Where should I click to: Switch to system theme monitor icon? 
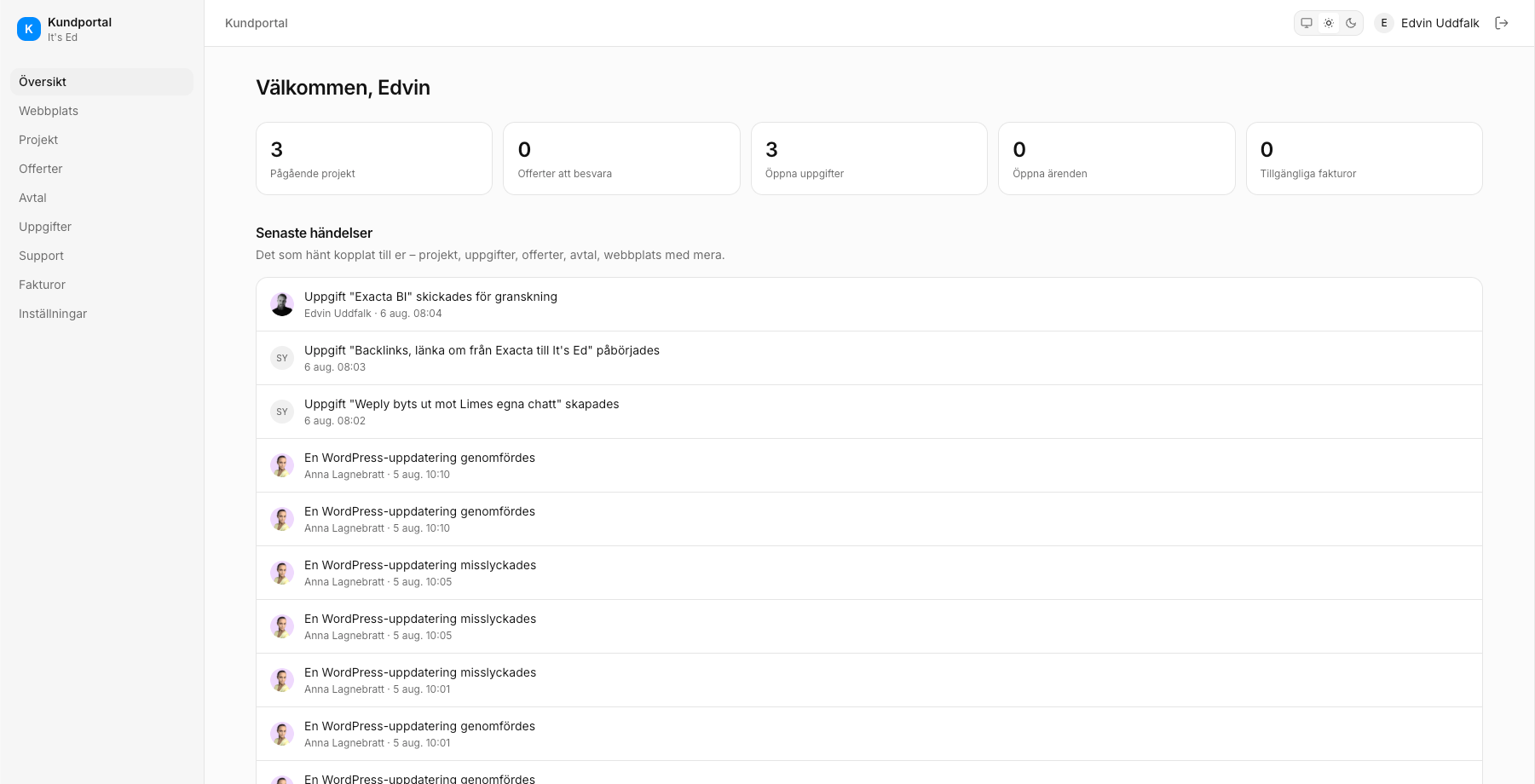[x=1307, y=23]
